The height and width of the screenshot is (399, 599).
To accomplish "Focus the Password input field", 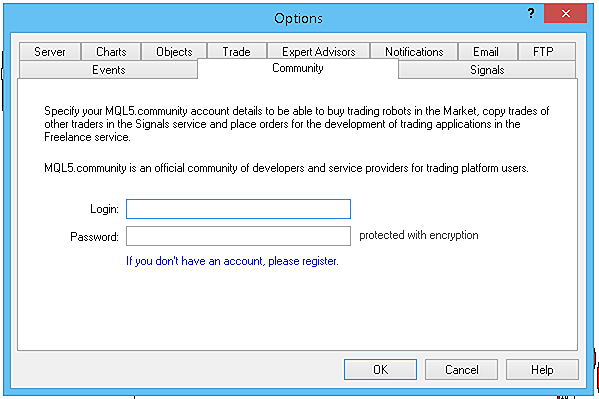I will click(x=238, y=236).
